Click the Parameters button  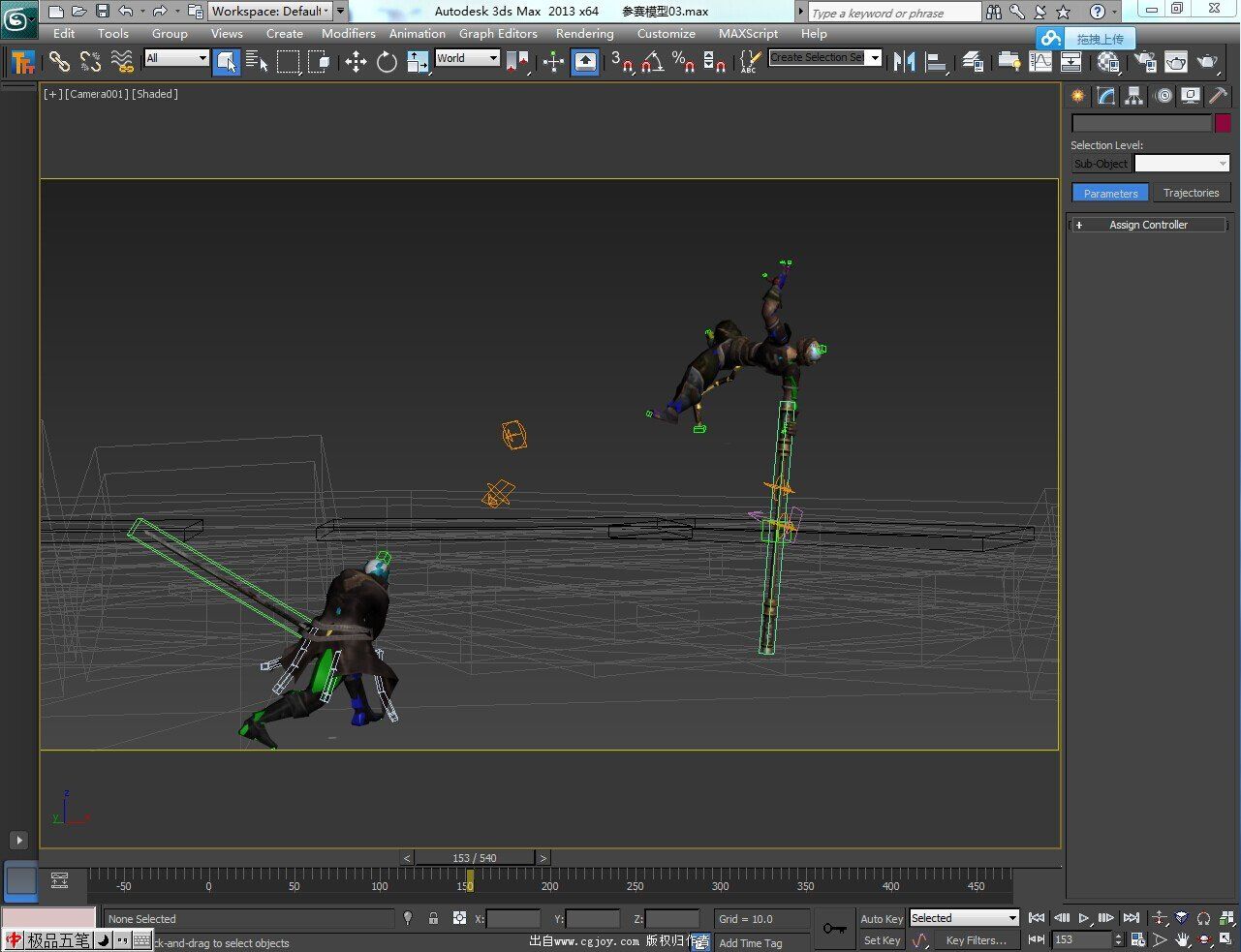click(1110, 193)
